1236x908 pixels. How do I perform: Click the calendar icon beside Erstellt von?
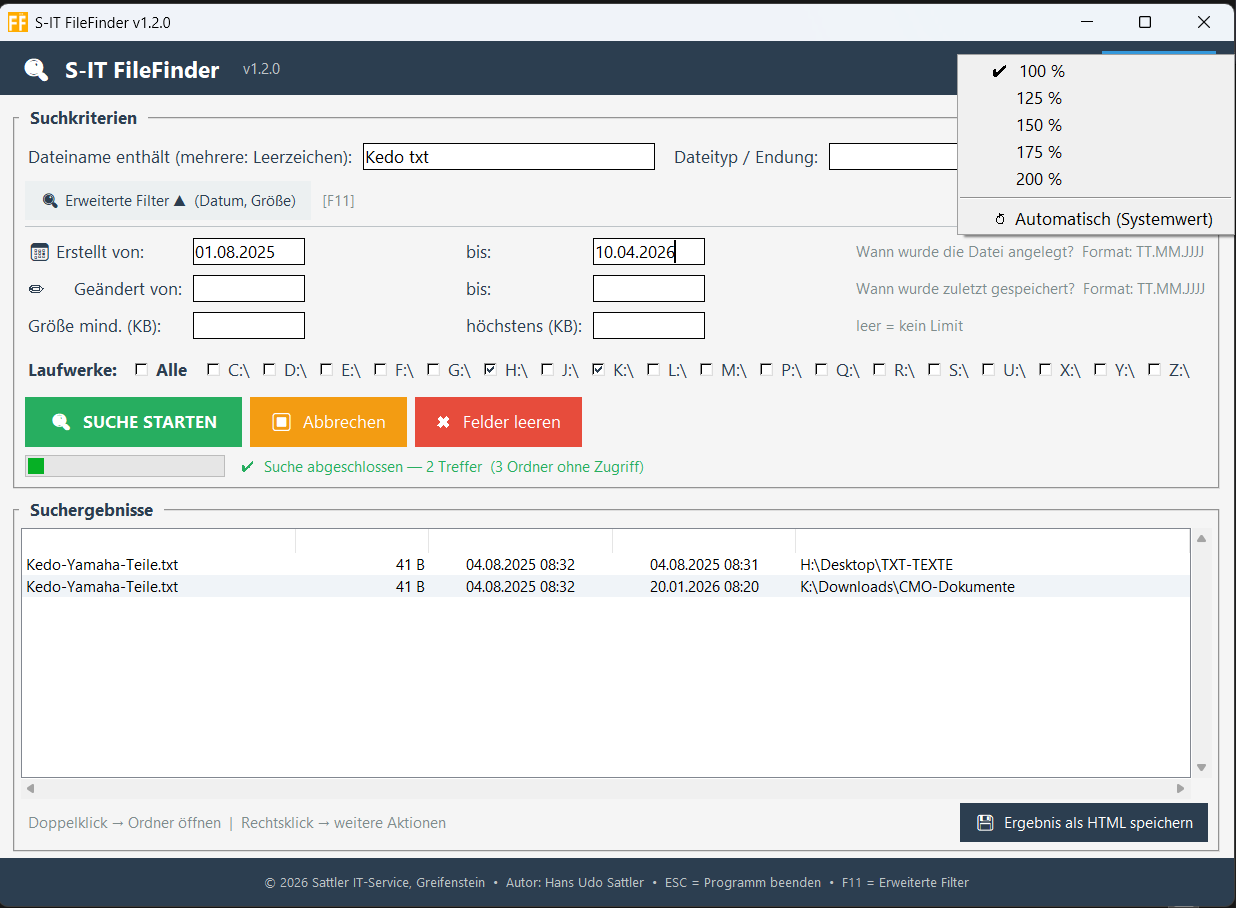pyautogui.click(x=37, y=251)
